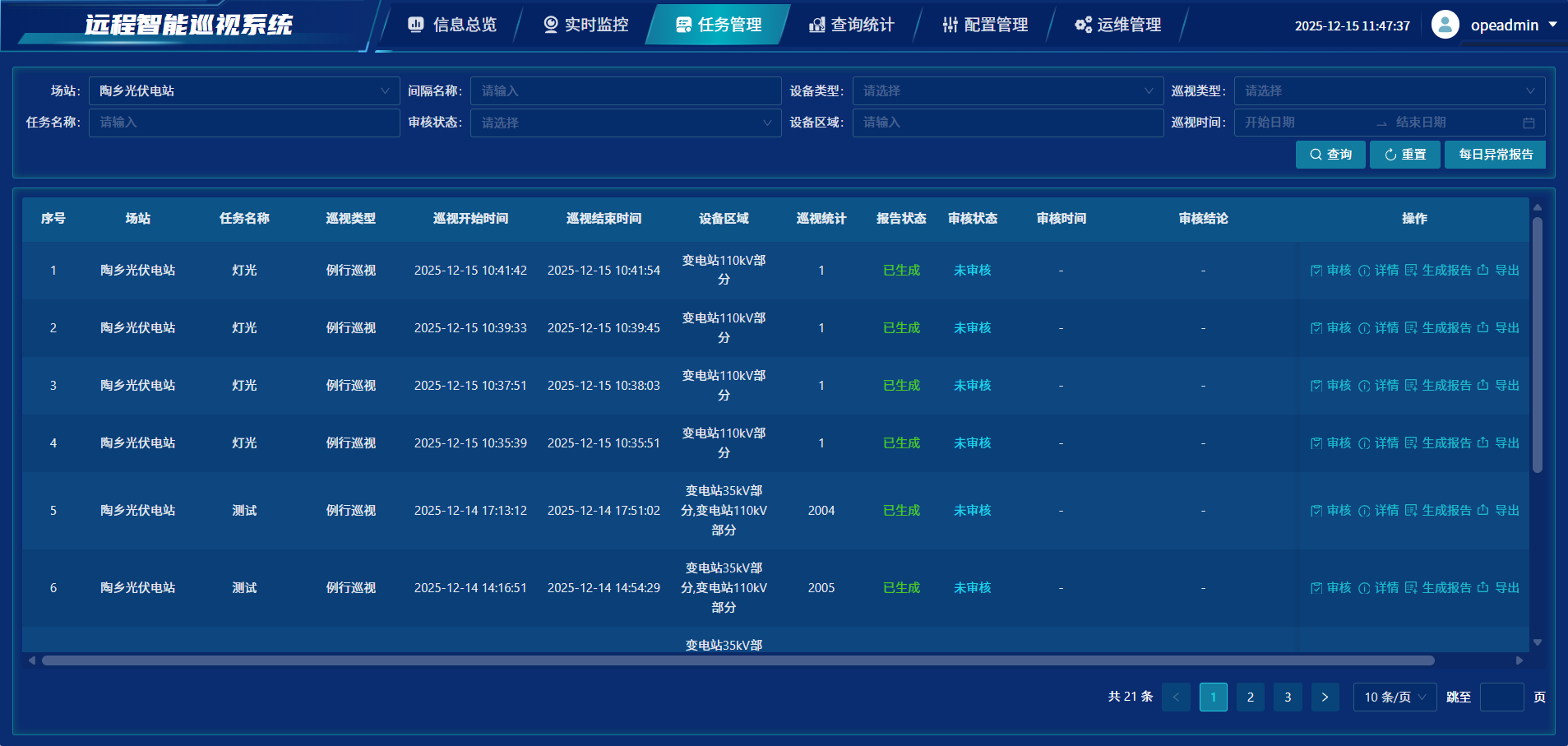Click 生成报告 for task row 6
The image size is (1568, 746).
click(x=1438, y=588)
